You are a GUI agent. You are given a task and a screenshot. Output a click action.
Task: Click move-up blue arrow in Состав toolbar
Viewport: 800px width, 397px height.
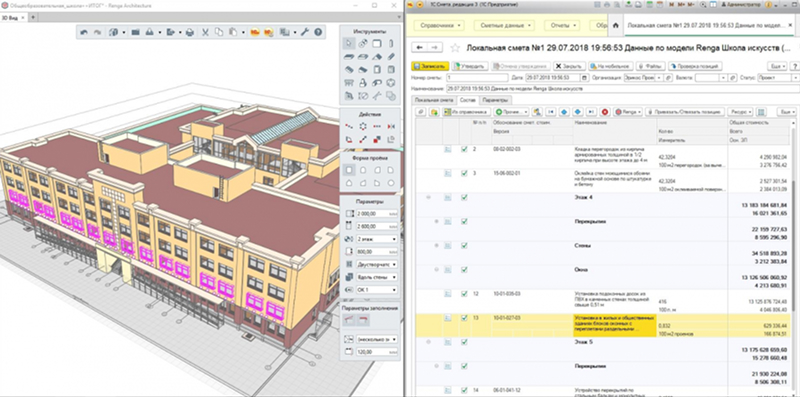click(x=564, y=112)
